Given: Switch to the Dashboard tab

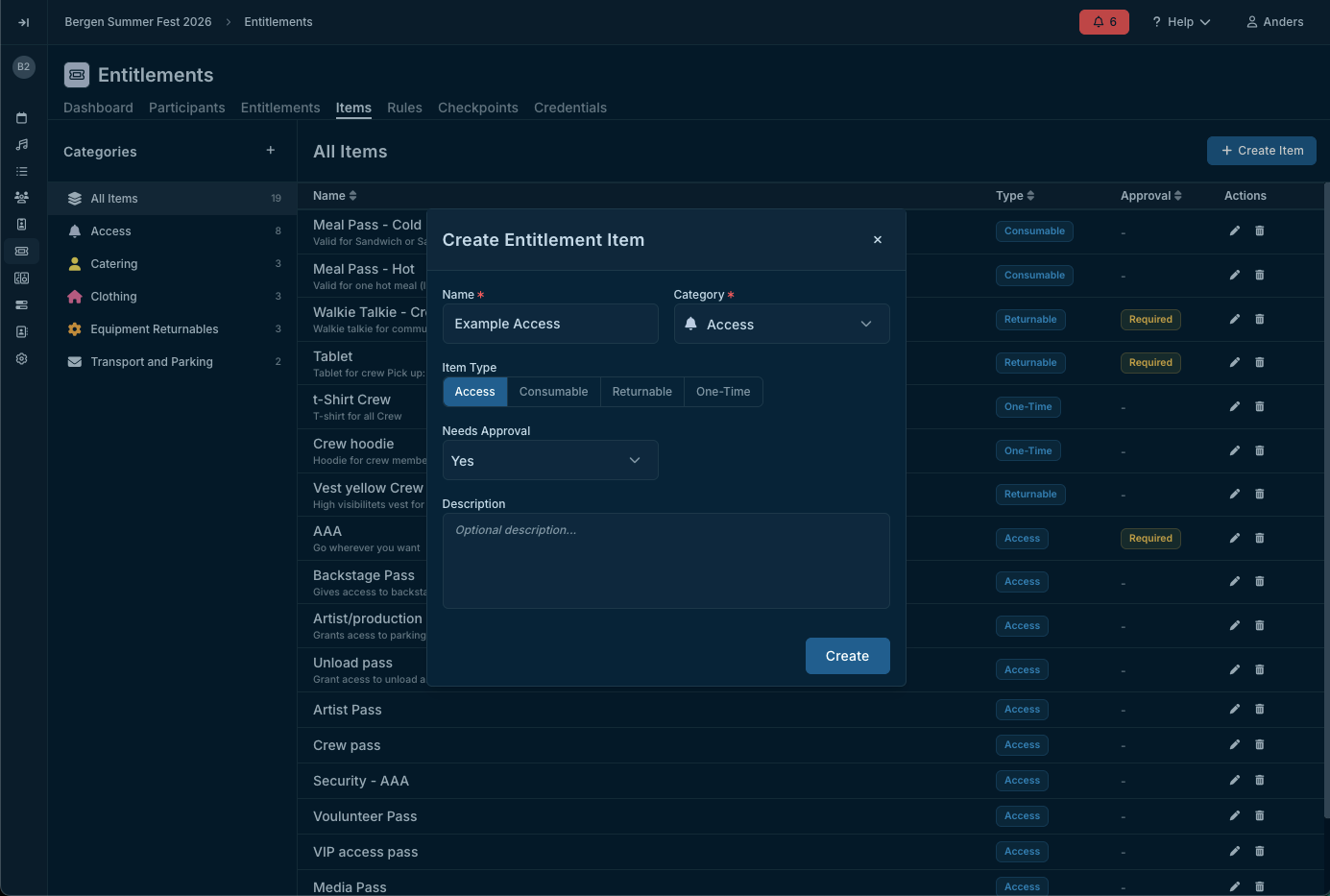Looking at the screenshot, I should tap(98, 108).
